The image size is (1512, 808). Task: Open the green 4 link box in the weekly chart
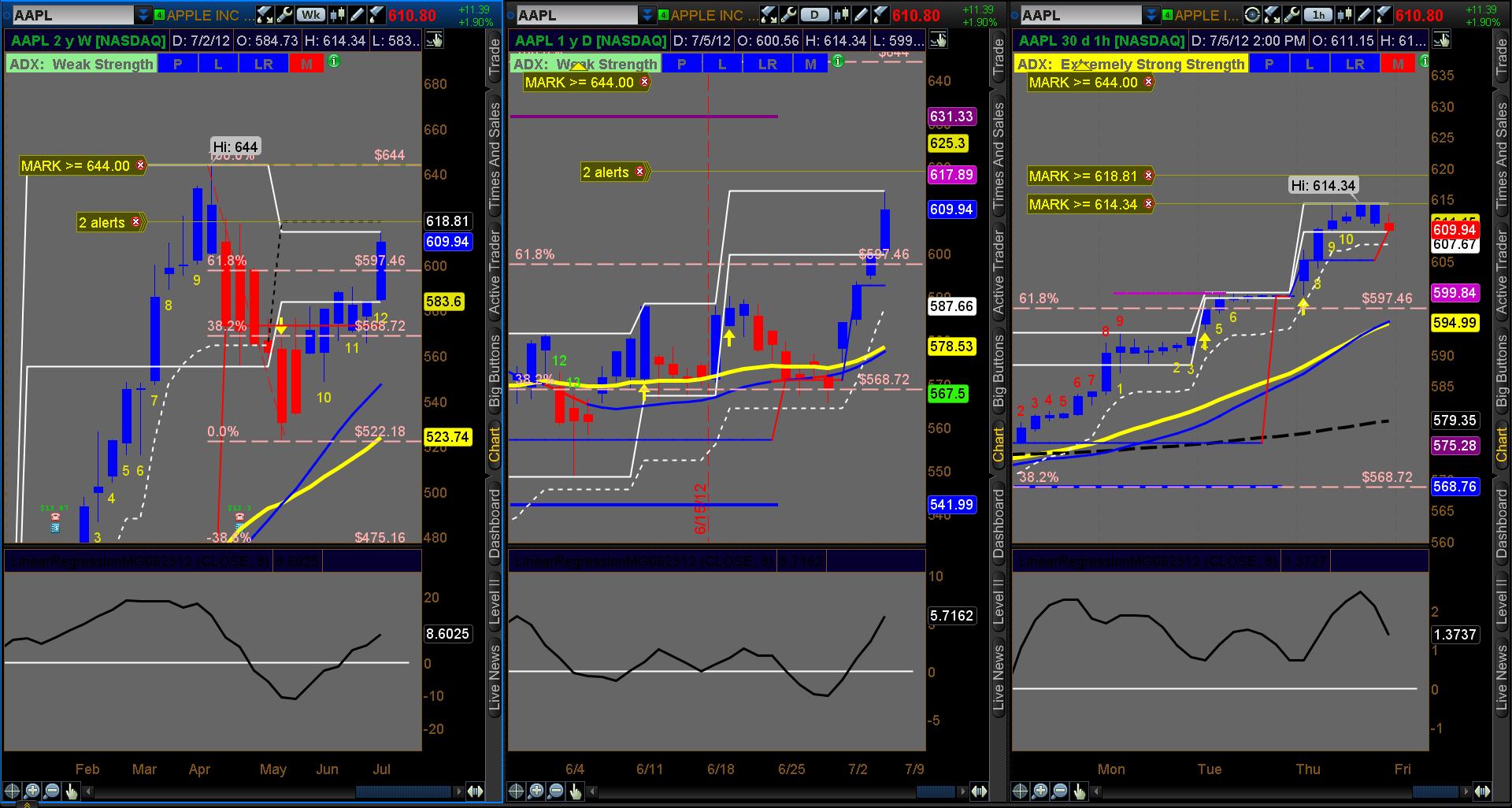(159, 15)
